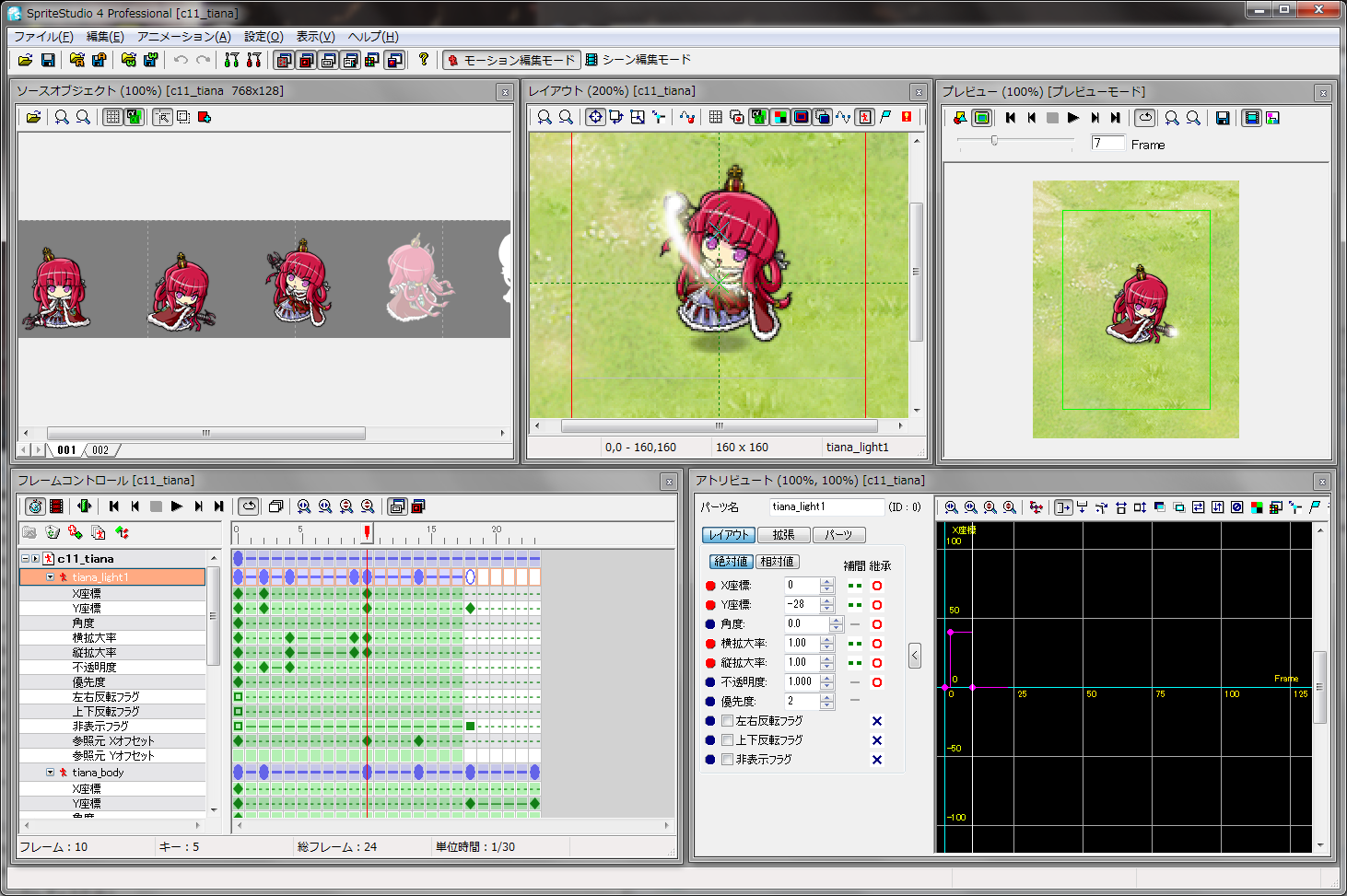Image resolution: width=1347 pixels, height=896 pixels.
Task: Toggle loop playback in Preview panel
Action: (x=1145, y=118)
